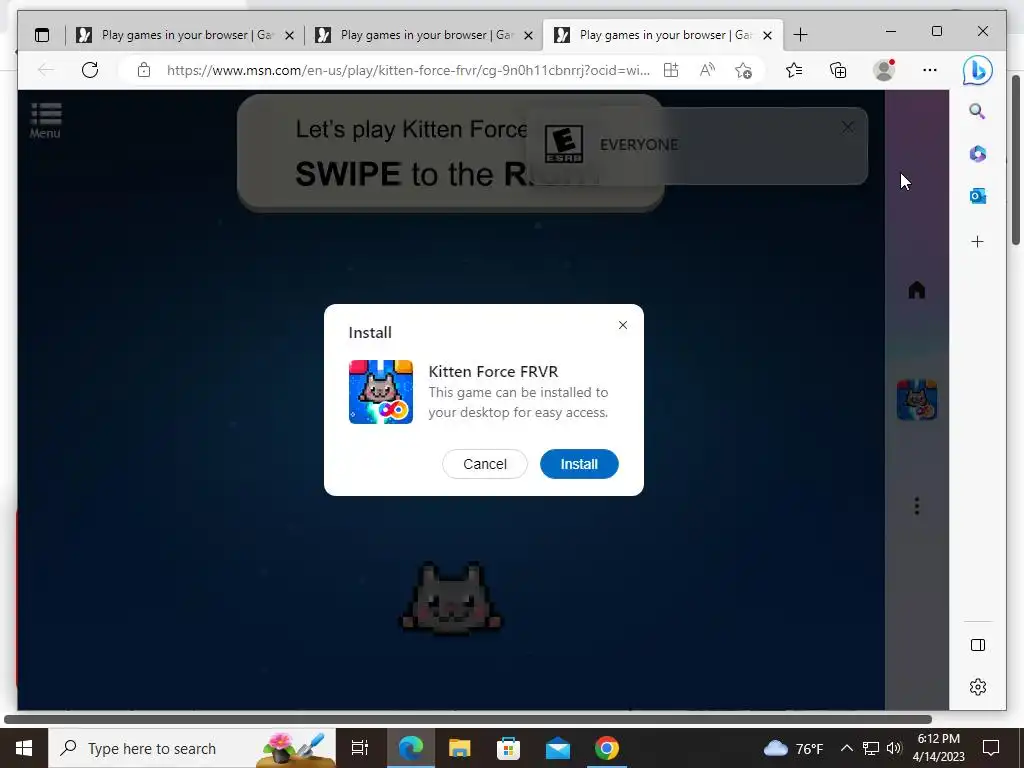This screenshot has width=1024, height=768.
Task: Open the Microsoft 365 sidebar icon
Action: click(978, 154)
